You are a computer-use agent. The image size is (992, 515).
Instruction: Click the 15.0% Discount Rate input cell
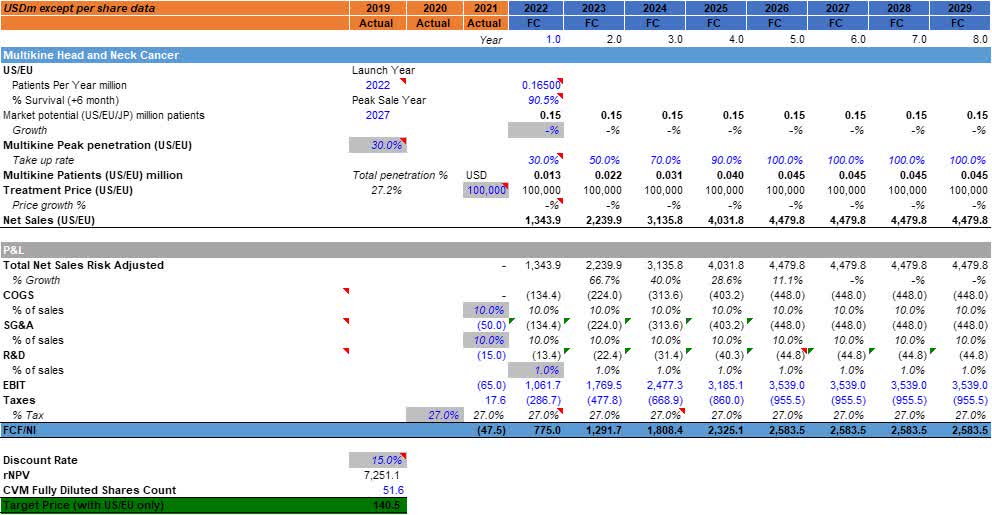[378, 460]
